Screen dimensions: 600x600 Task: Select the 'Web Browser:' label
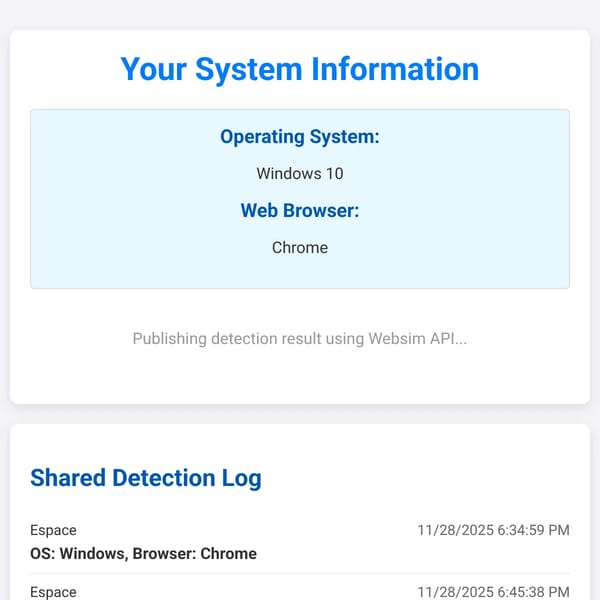[x=300, y=210]
